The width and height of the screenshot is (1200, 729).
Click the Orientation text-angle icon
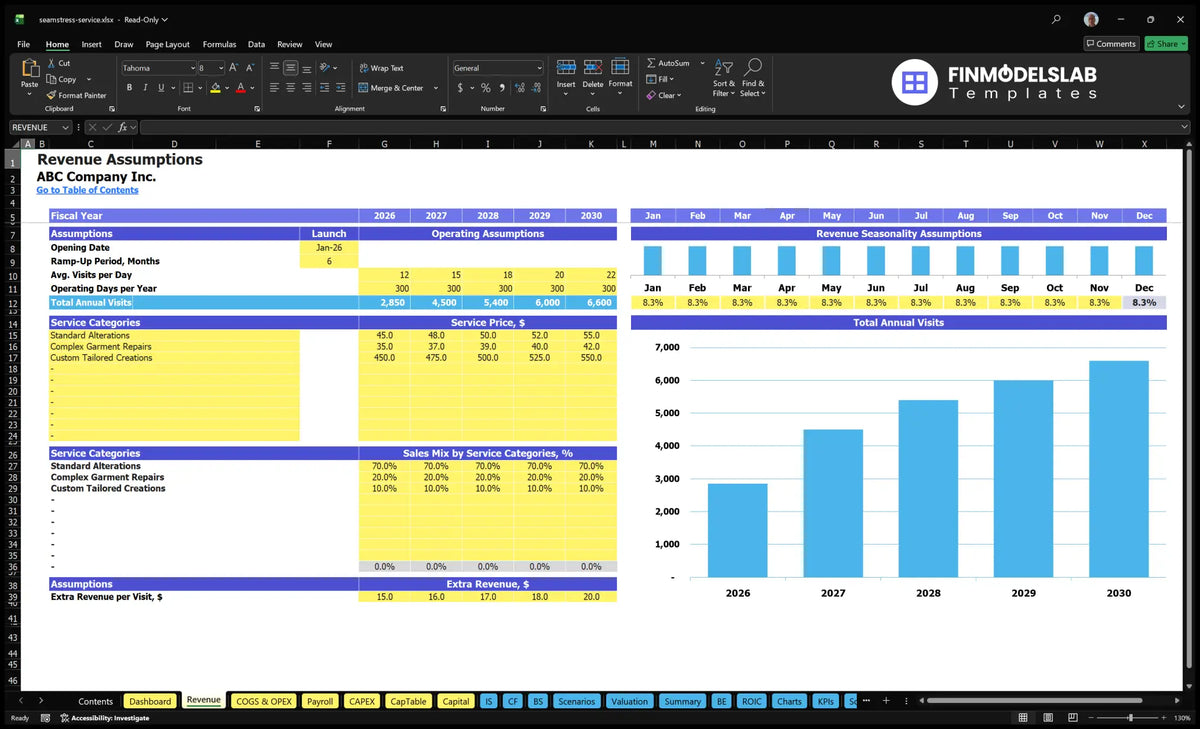tap(326, 68)
